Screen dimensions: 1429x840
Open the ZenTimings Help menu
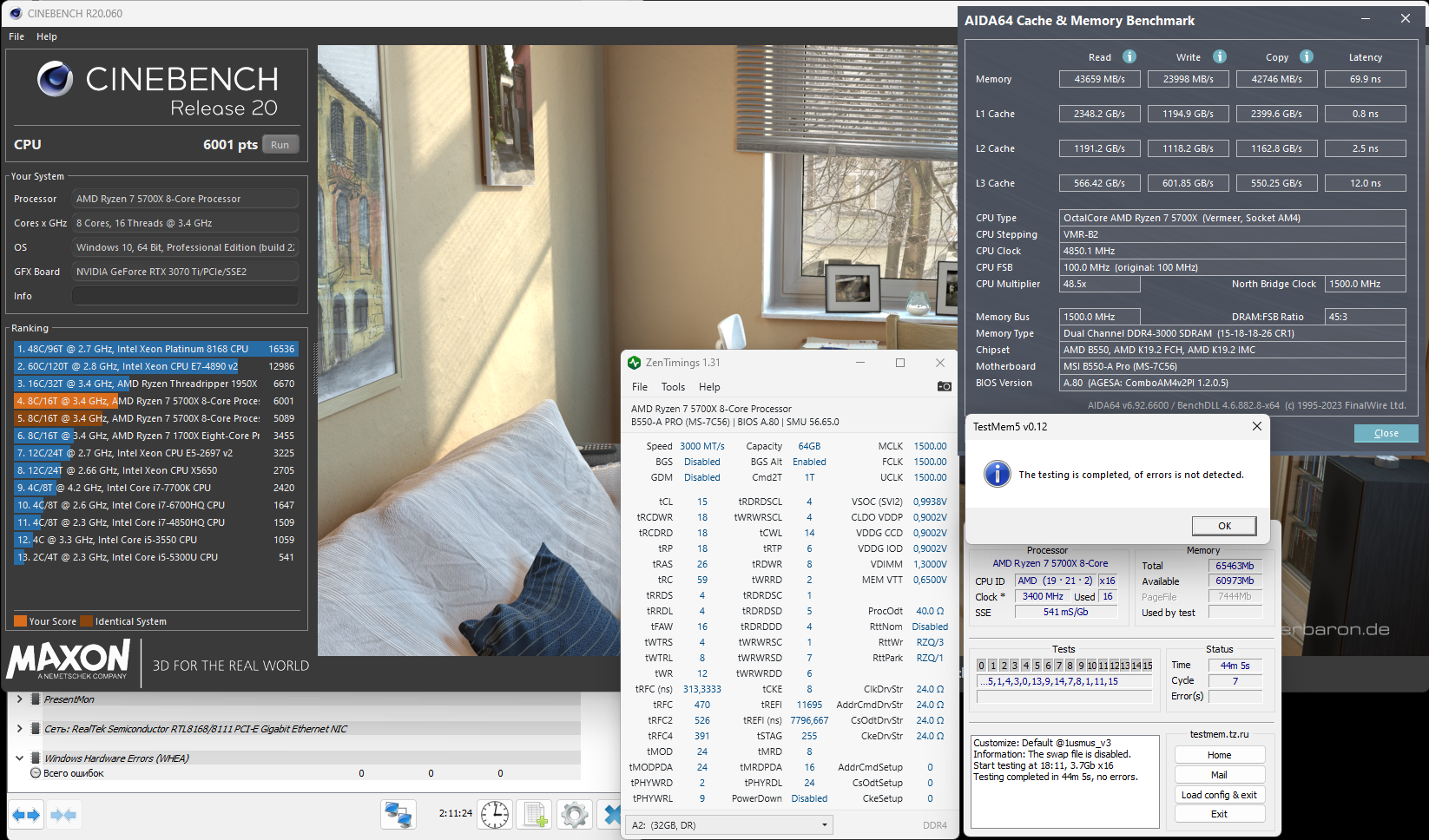pos(709,387)
